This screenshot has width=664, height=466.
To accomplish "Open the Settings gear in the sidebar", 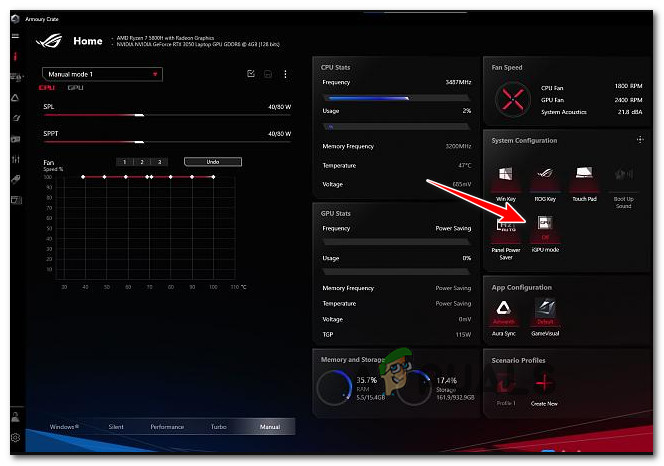I will click(15, 437).
